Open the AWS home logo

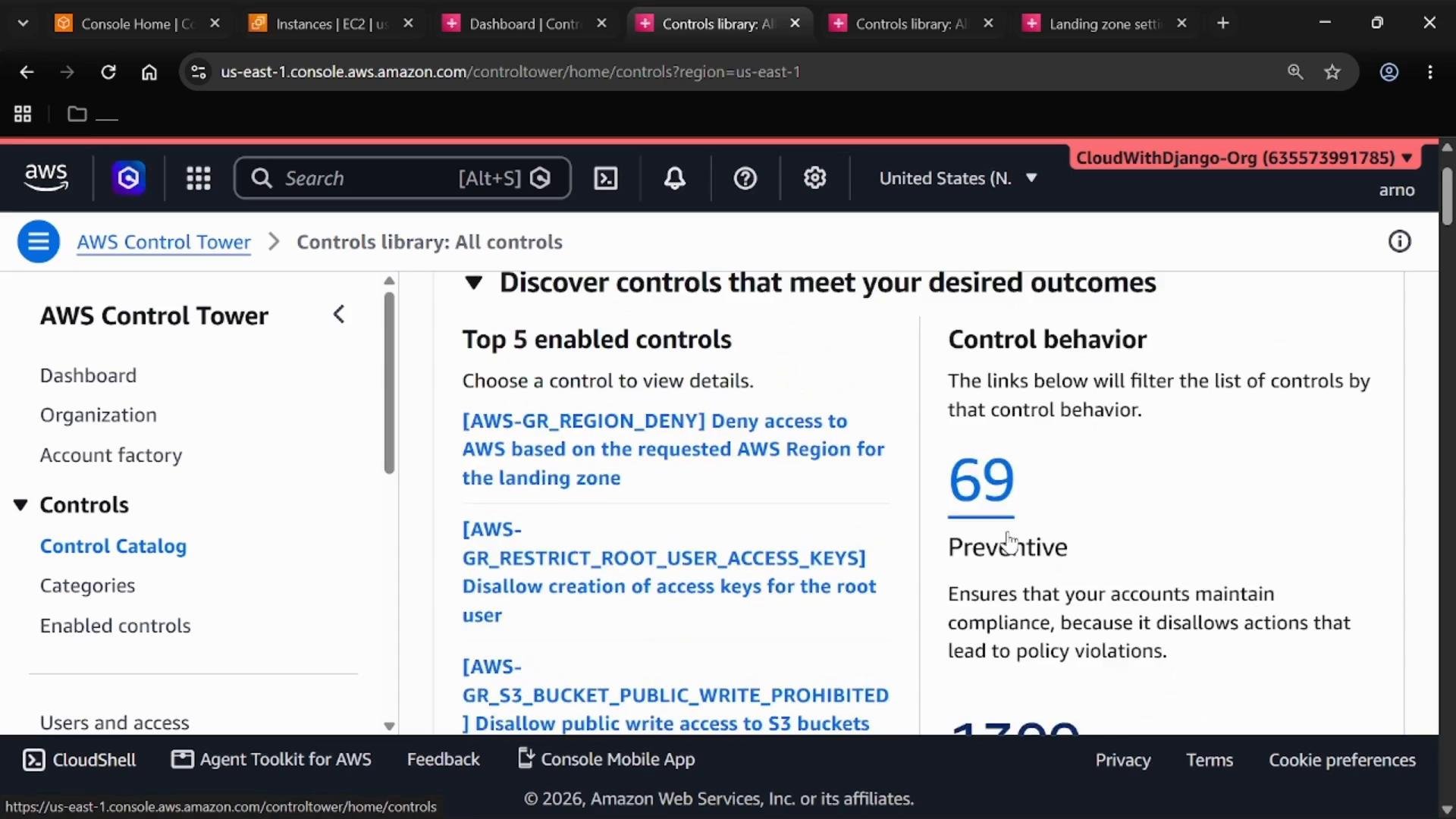point(46,177)
